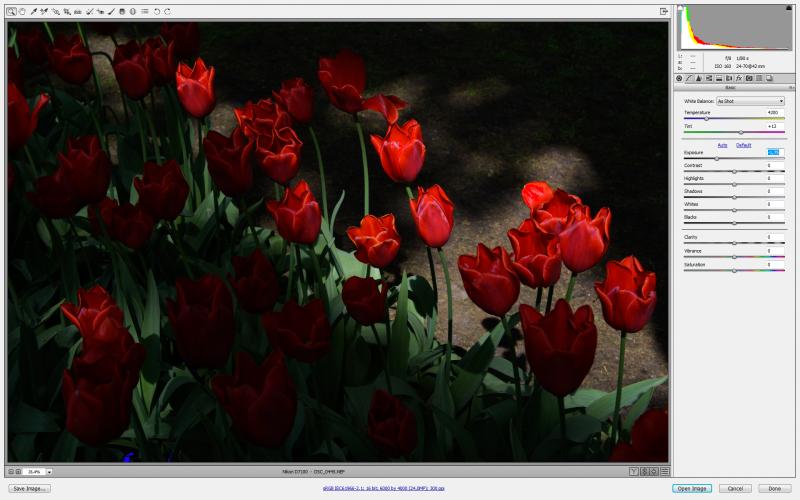Switch to the Presets tab
The height and width of the screenshot is (500, 800).
(x=759, y=78)
